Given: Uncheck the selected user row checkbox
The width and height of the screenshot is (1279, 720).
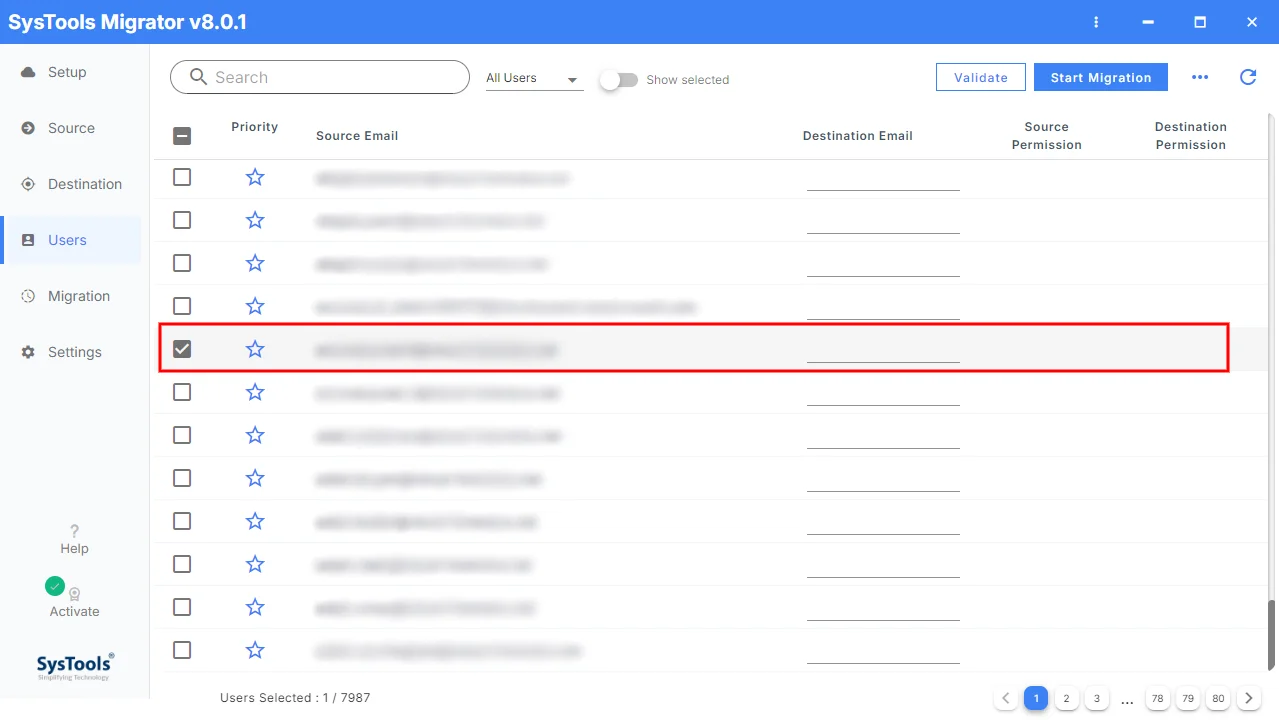Looking at the screenshot, I should point(182,349).
